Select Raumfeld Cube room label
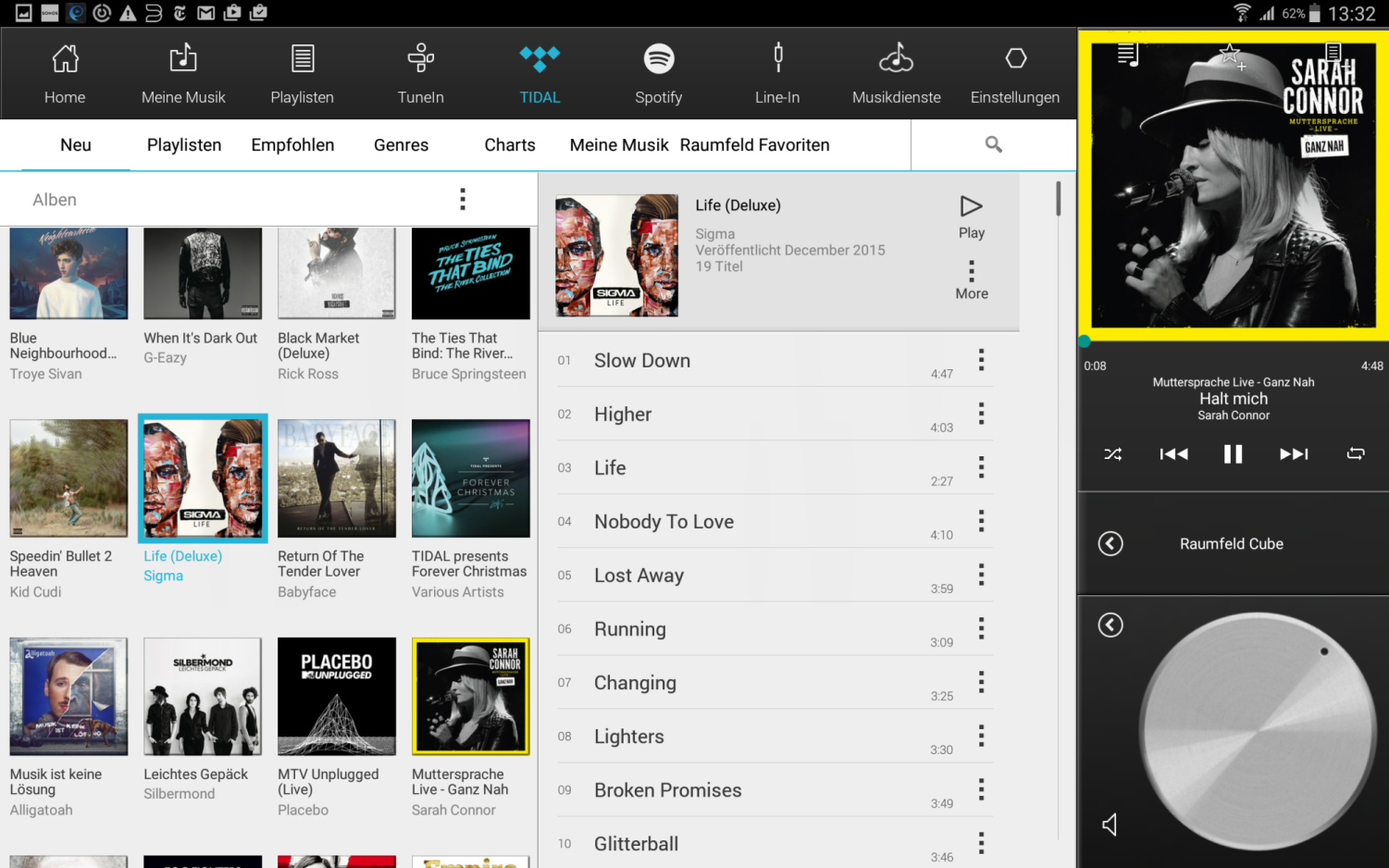Screen dimensions: 1389x868 tap(1232, 544)
